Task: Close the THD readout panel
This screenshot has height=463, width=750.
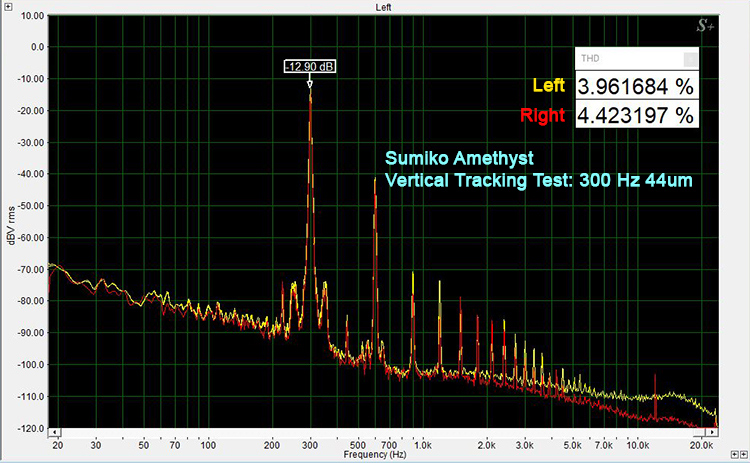Action: (688, 58)
